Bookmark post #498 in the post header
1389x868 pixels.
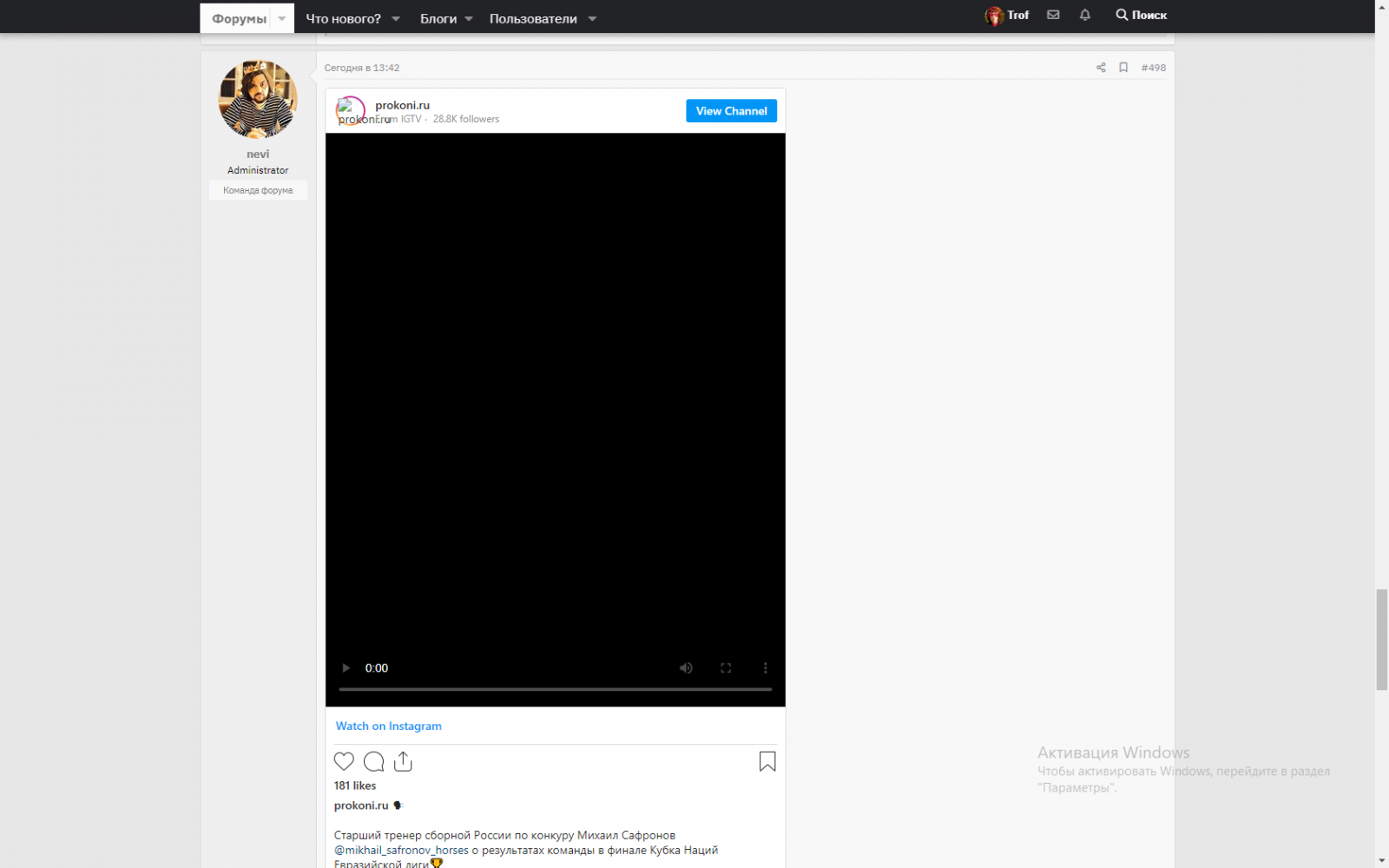1123,68
